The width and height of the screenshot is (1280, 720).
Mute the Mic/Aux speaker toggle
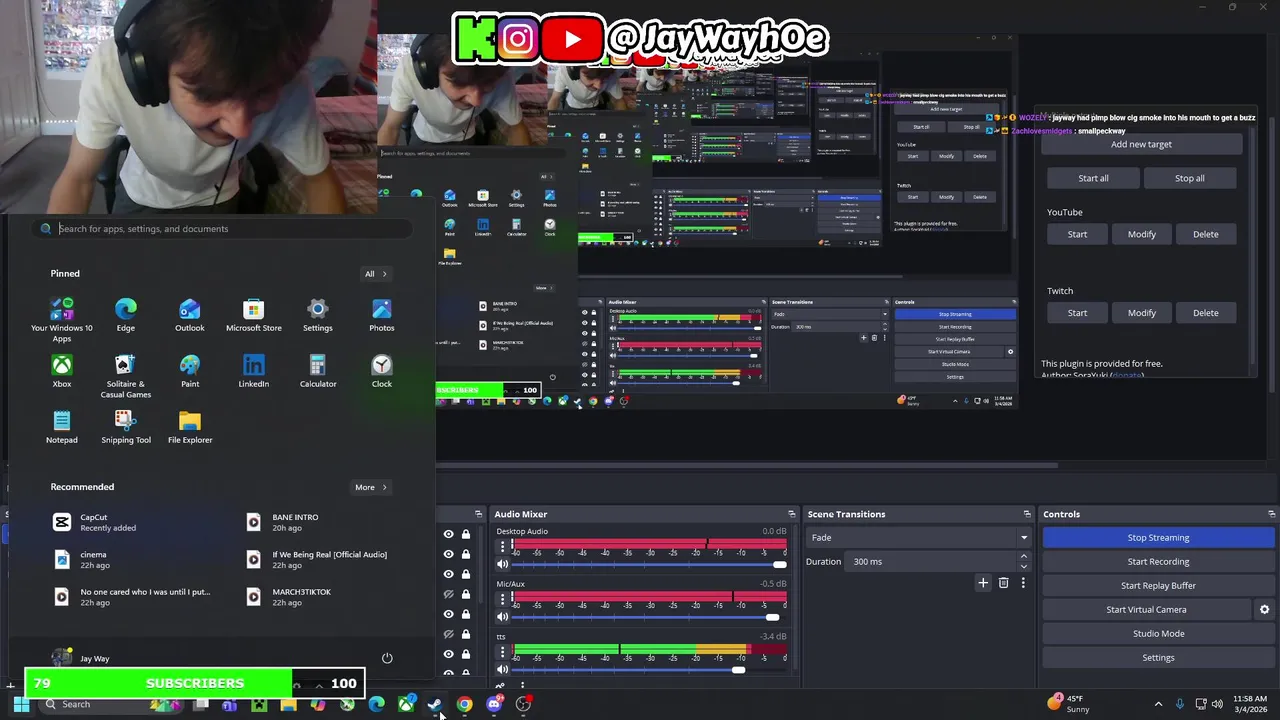click(x=503, y=617)
